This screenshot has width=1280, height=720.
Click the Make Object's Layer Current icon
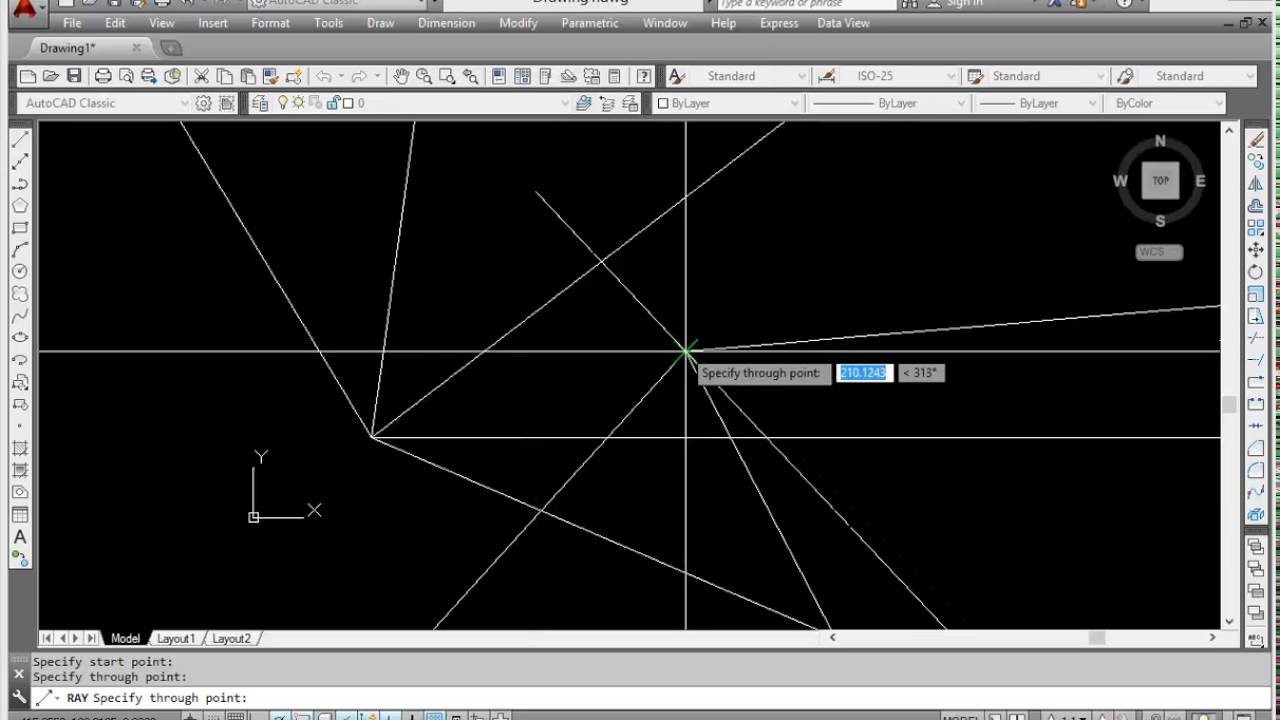tap(585, 103)
